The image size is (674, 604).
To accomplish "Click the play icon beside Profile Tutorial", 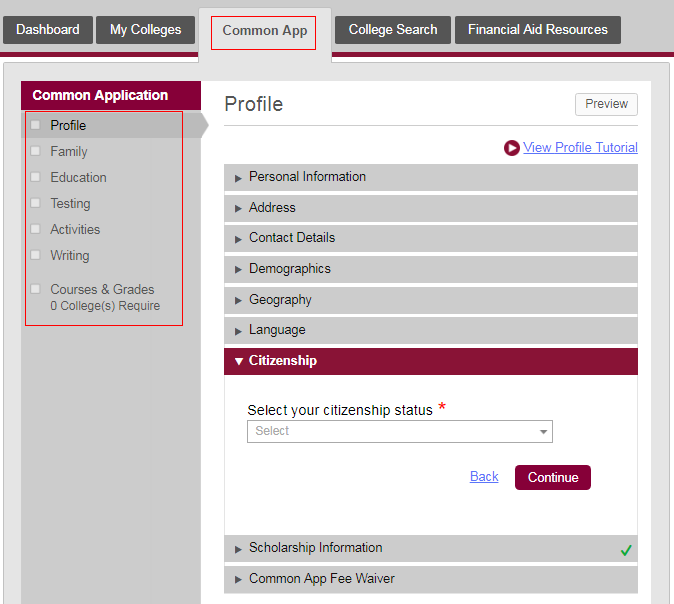I will point(512,148).
